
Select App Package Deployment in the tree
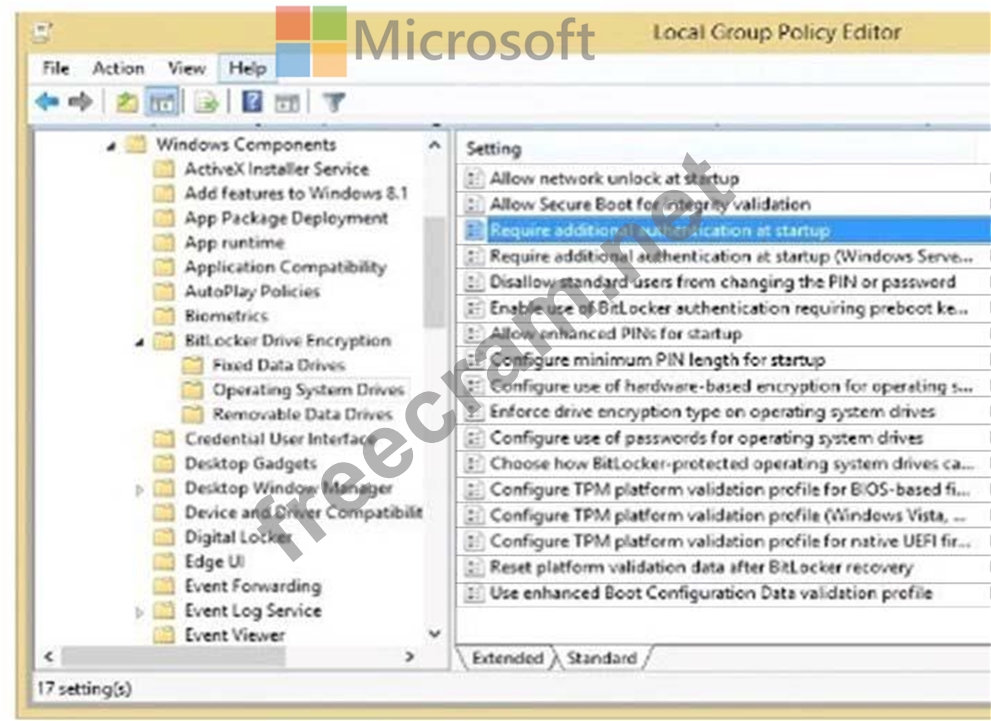pyautogui.click(x=286, y=218)
